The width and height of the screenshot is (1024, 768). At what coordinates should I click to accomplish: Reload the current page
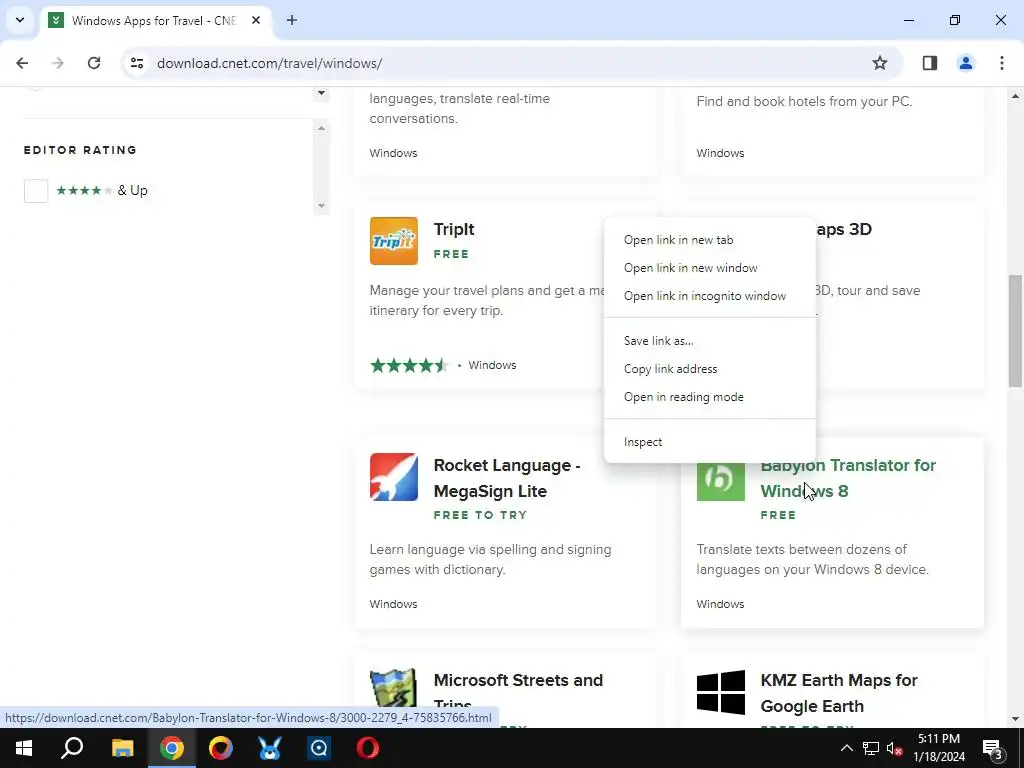[94, 63]
